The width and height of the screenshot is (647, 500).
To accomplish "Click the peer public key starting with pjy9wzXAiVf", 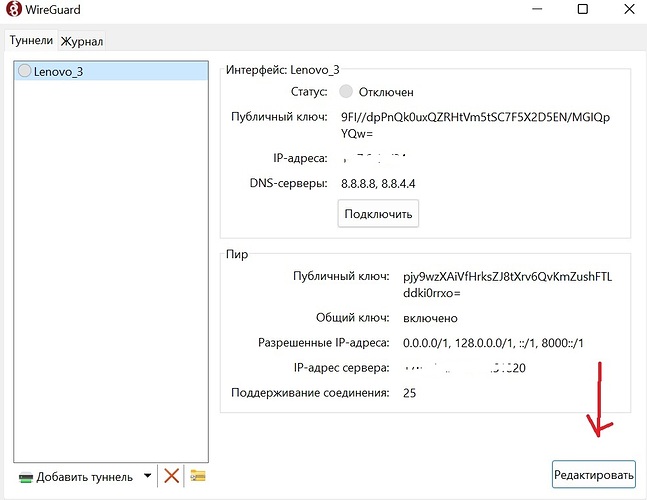I will (508, 285).
